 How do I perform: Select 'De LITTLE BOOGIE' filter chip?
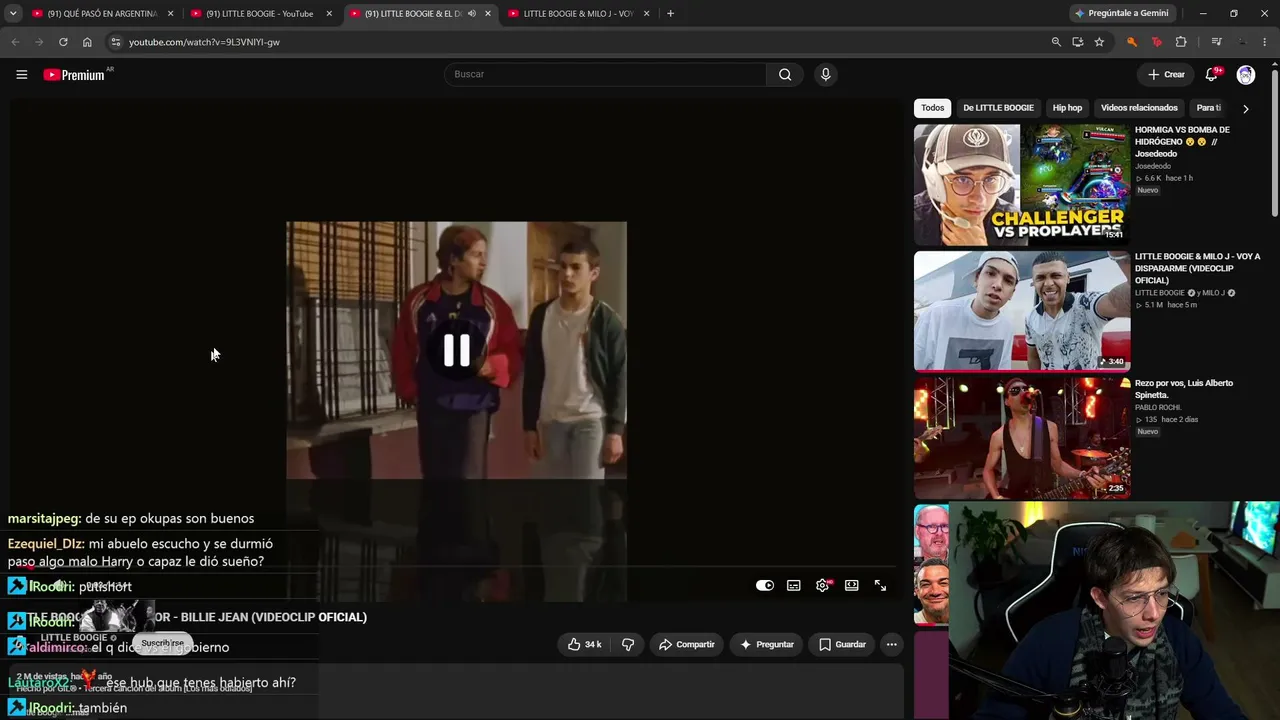tap(998, 108)
